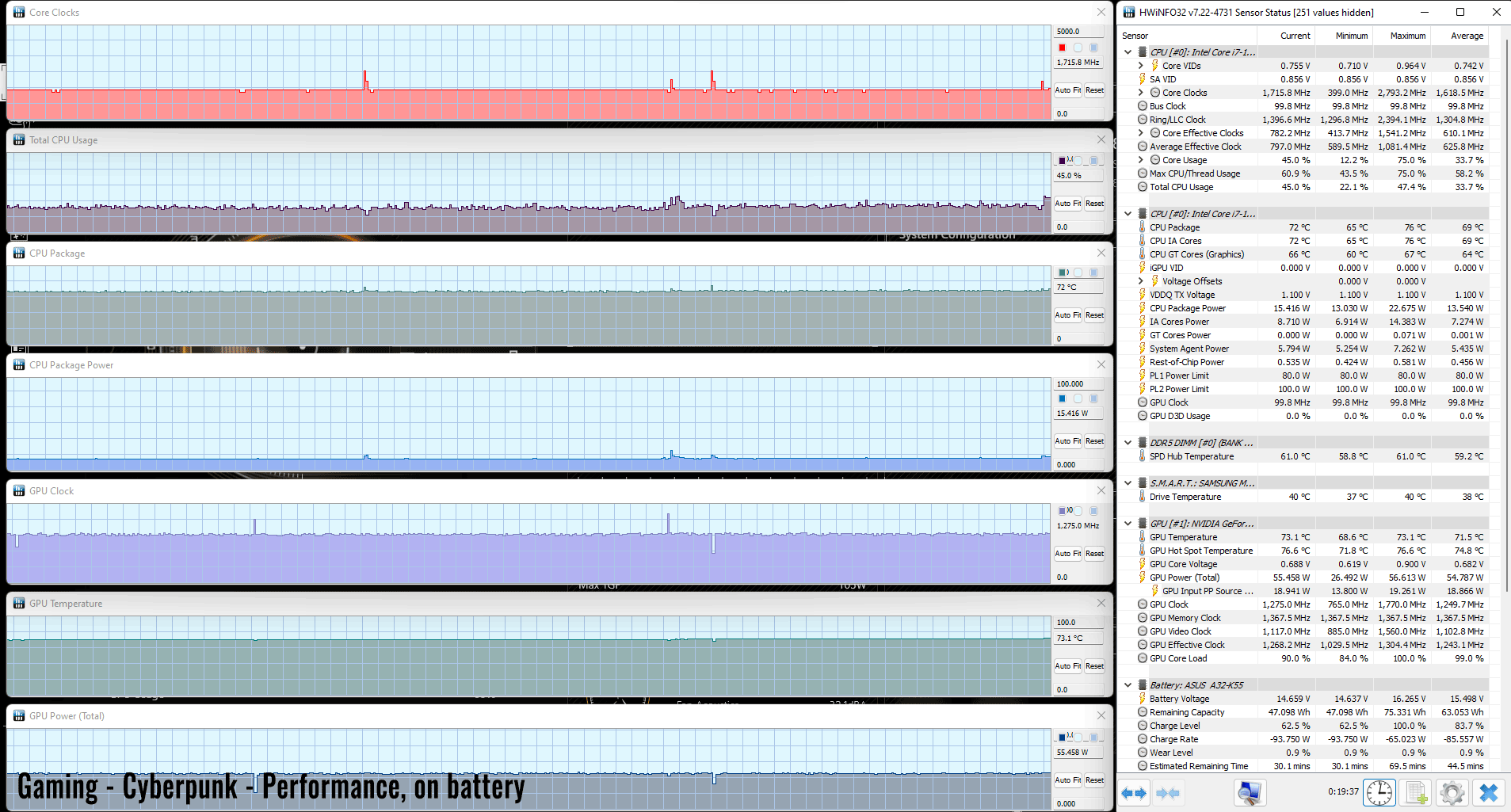Click the Current column header
Screen dimensions: 1511x812
1286,36
